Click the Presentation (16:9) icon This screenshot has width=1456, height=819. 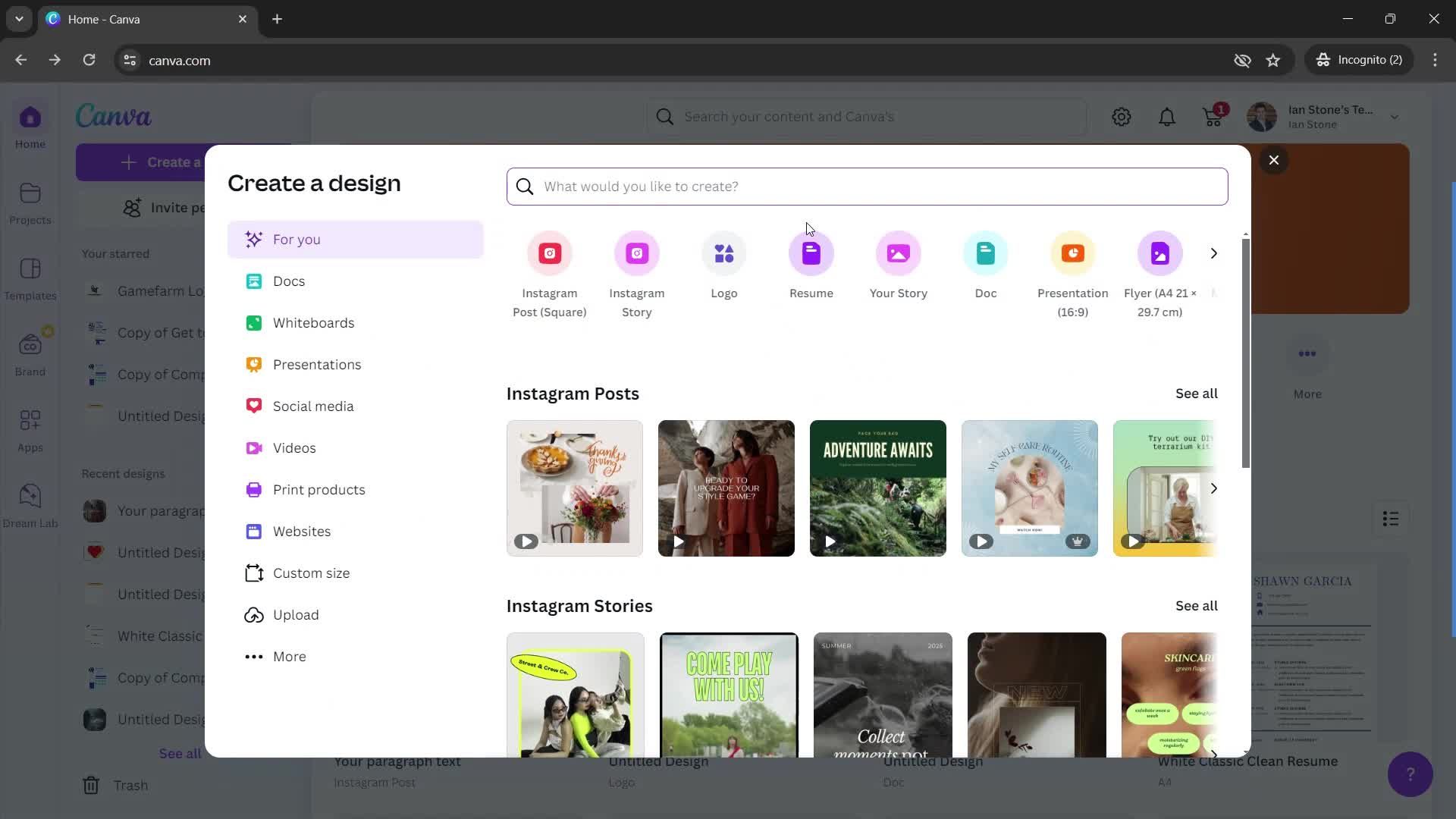click(x=1072, y=252)
